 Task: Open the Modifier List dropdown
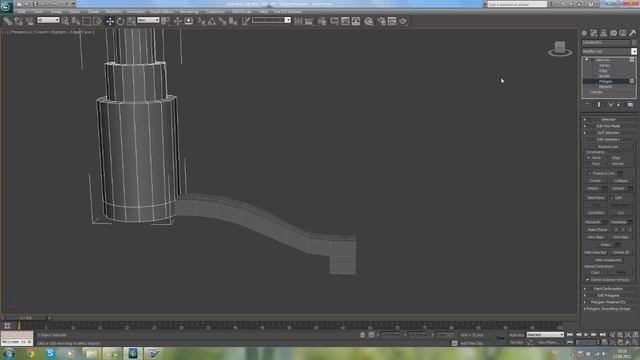634,51
